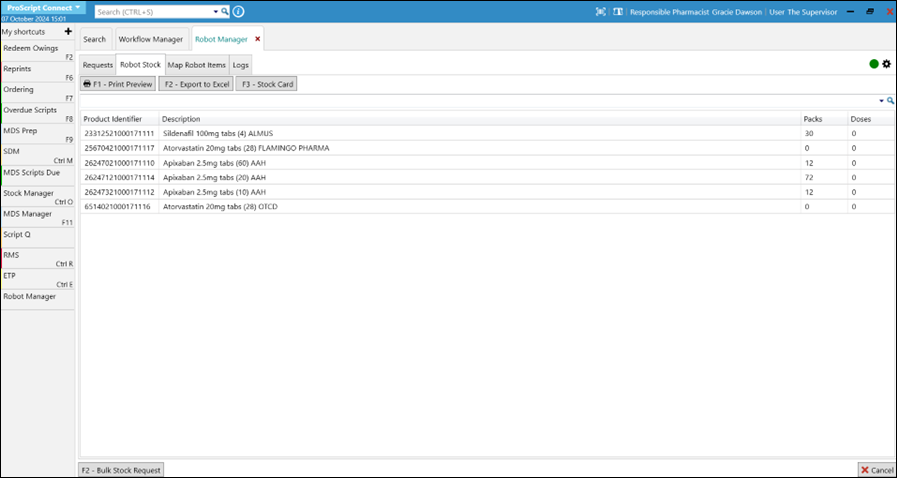
Task: Open MDS Scripts Due shortcut
Action: tap(38, 176)
